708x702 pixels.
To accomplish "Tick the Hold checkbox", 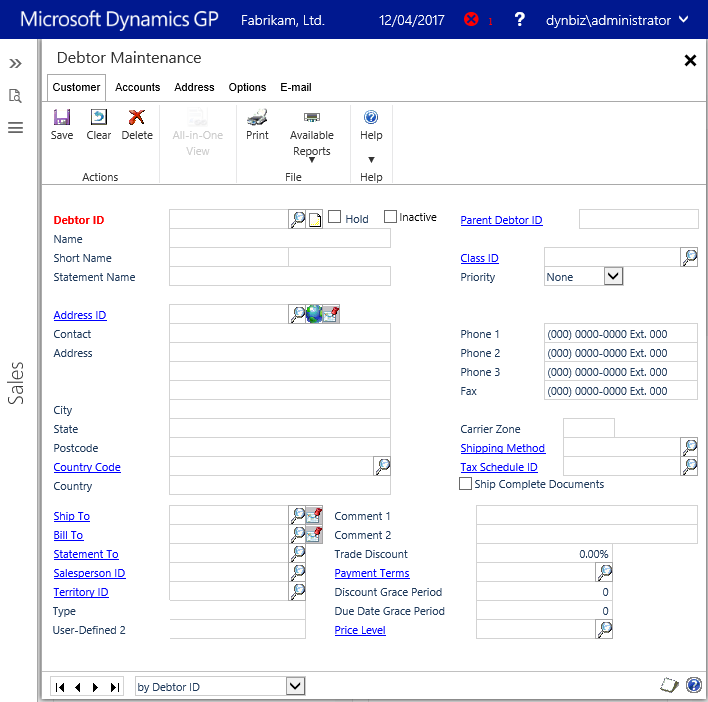I will (x=335, y=218).
